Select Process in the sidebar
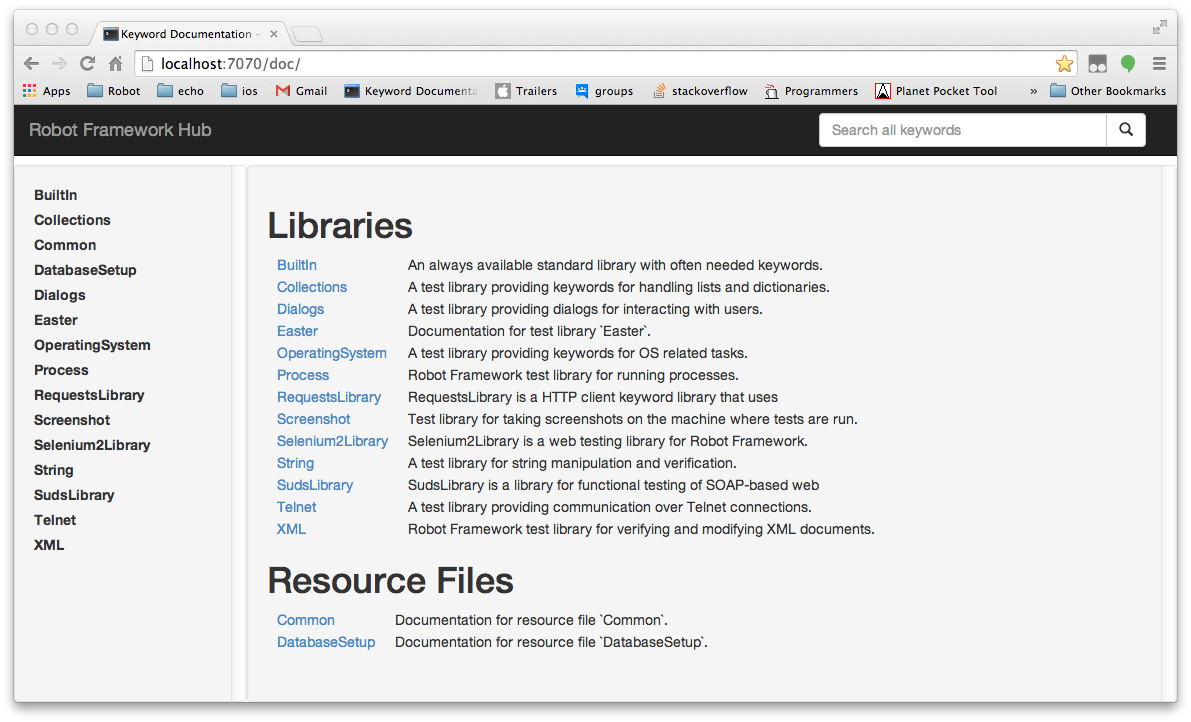1191x722 pixels. [x=61, y=370]
